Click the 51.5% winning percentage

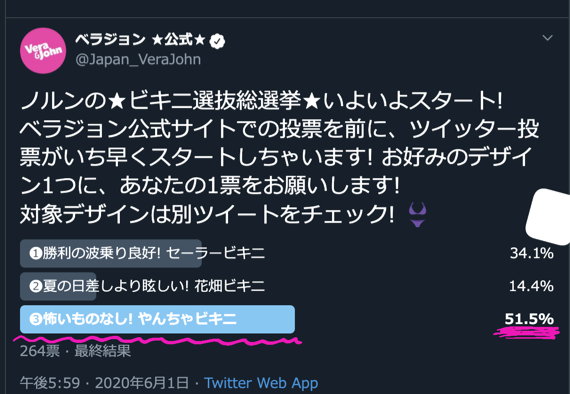pos(529,319)
